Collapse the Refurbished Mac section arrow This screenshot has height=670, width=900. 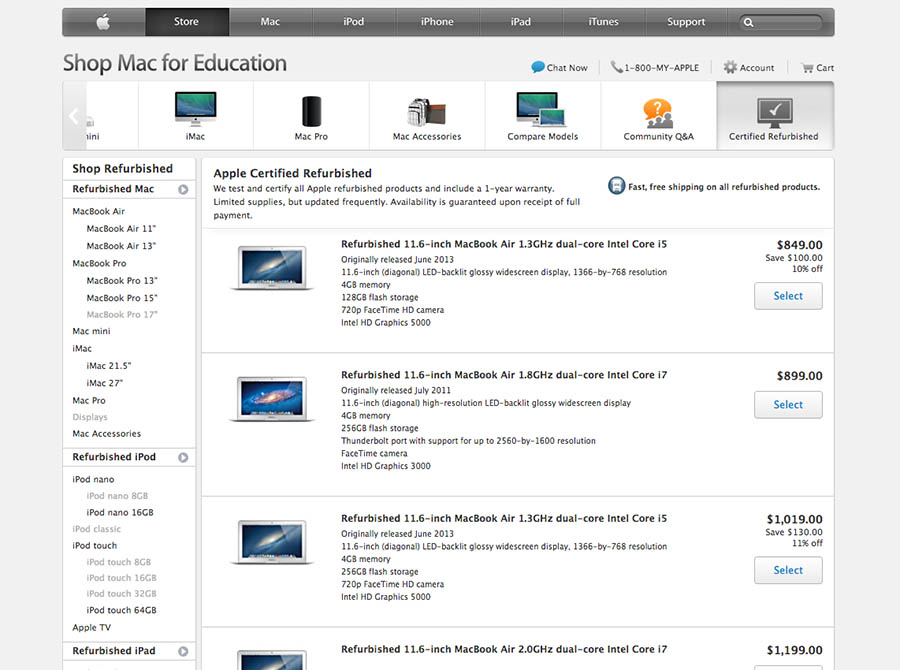coord(183,189)
